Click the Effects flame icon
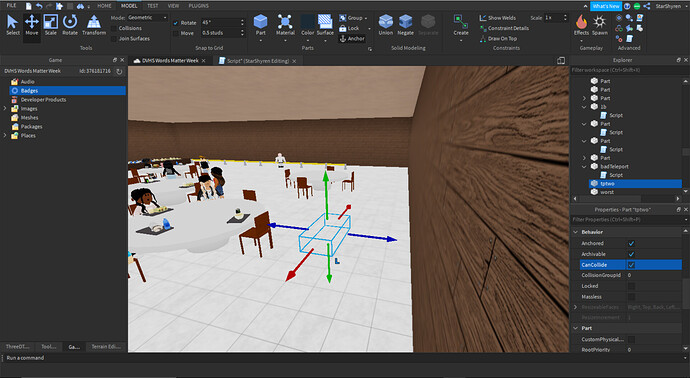690x378 pixels. 581,22
